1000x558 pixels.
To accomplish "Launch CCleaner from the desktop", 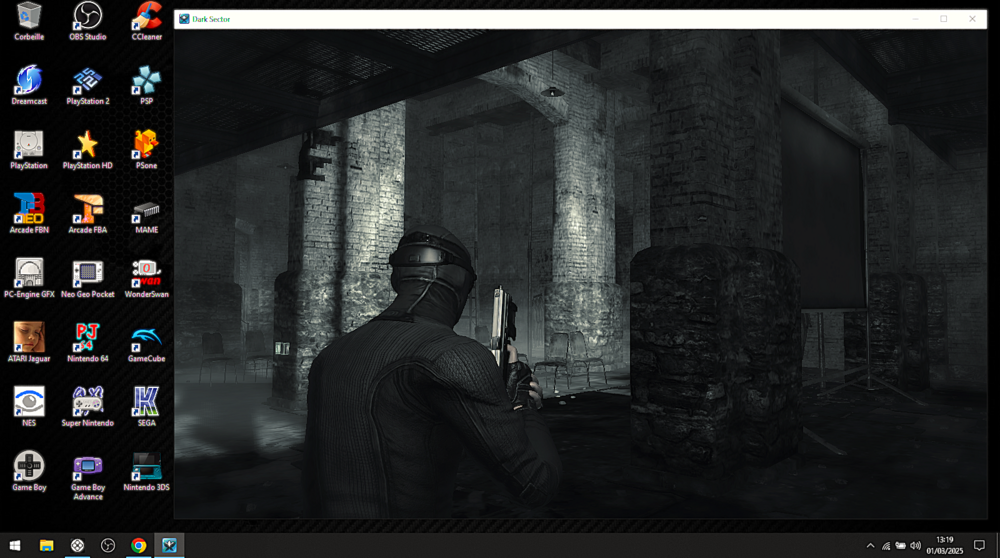I will click(x=147, y=18).
